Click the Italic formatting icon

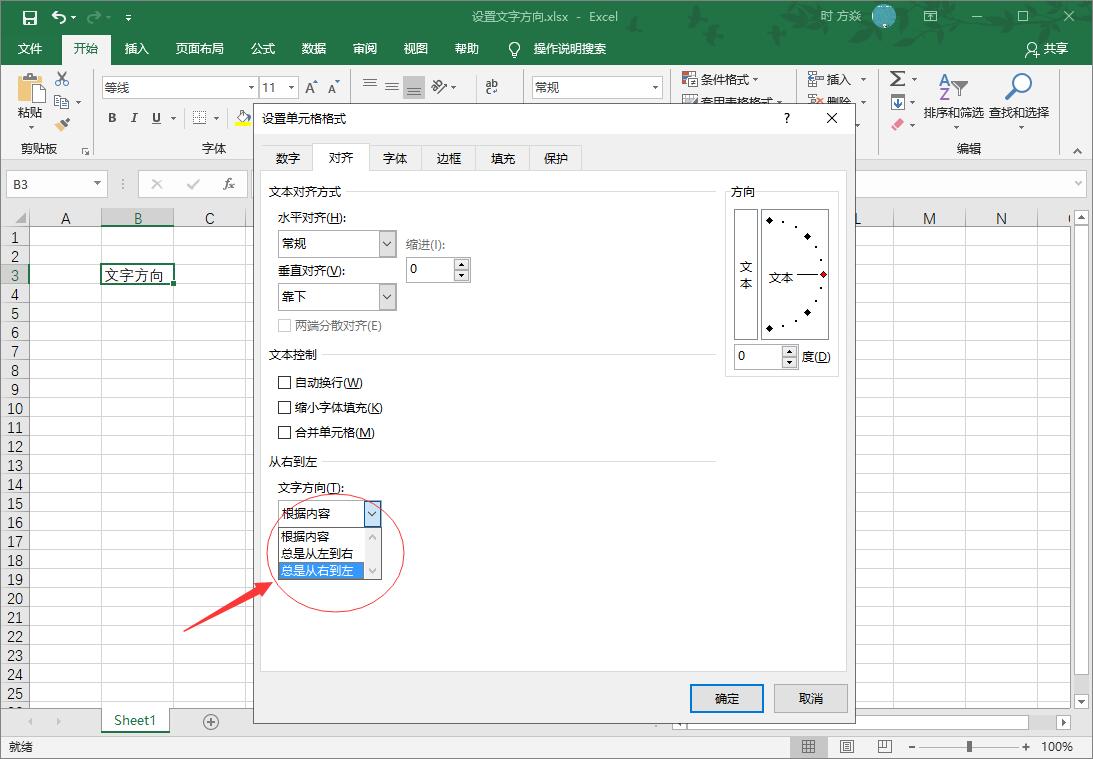click(x=134, y=118)
